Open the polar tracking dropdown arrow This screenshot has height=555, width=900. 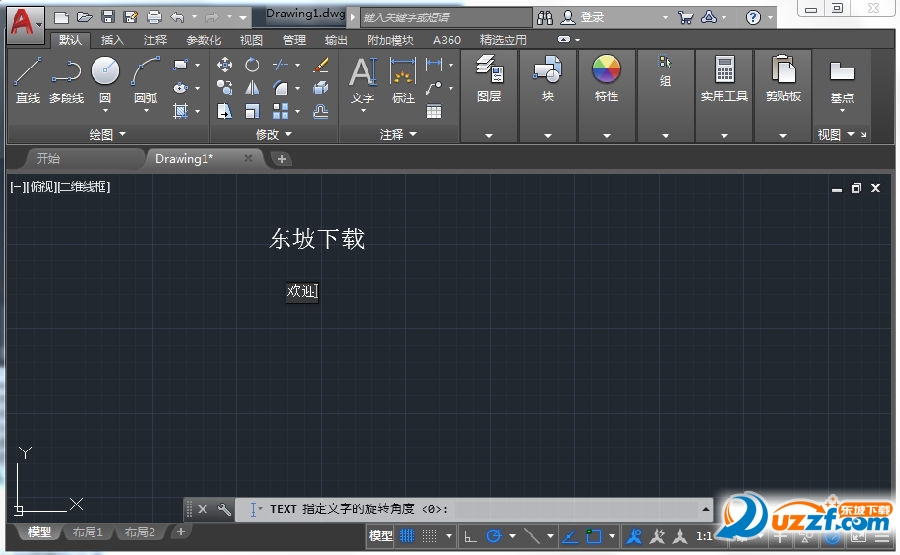512,536
